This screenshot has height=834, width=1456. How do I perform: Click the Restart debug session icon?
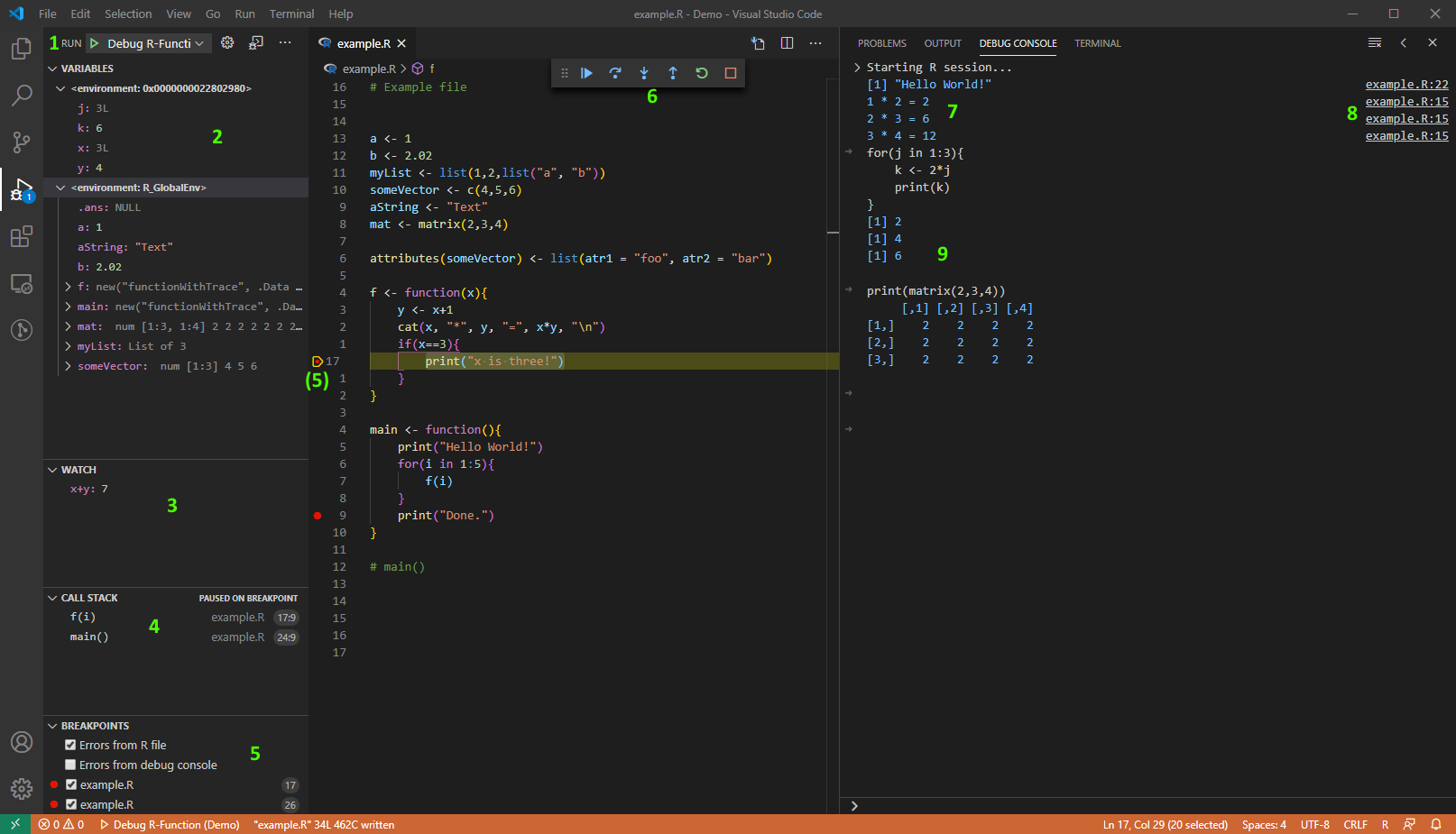[x=702, y=73]
